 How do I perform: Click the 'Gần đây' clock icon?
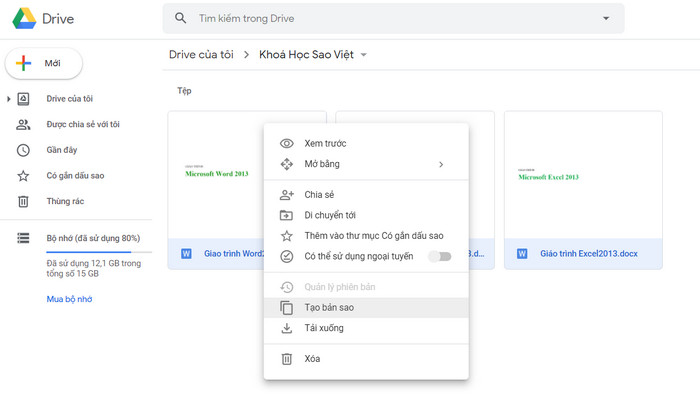pyautogui.click(x=23, y=150)
